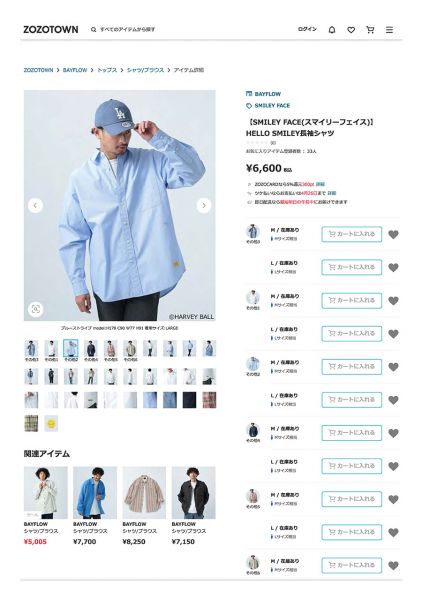Open the shopping cart icon in the header
422x600 pixels.
(370, 29)
